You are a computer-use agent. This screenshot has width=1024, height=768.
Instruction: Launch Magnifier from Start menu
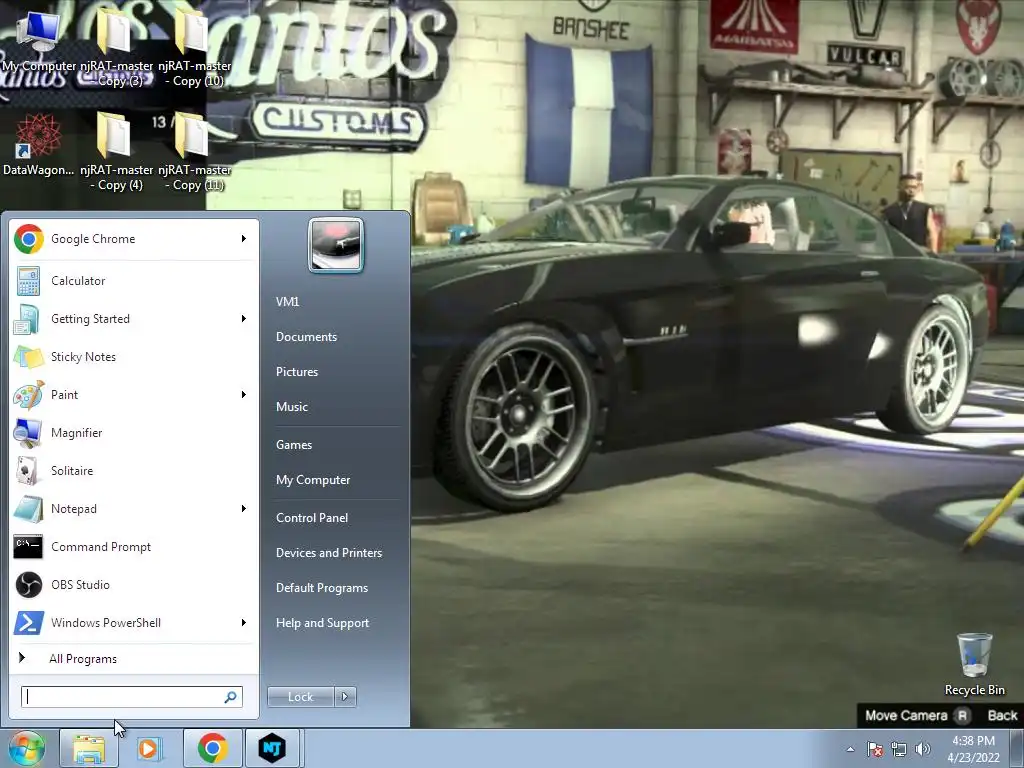132,432
